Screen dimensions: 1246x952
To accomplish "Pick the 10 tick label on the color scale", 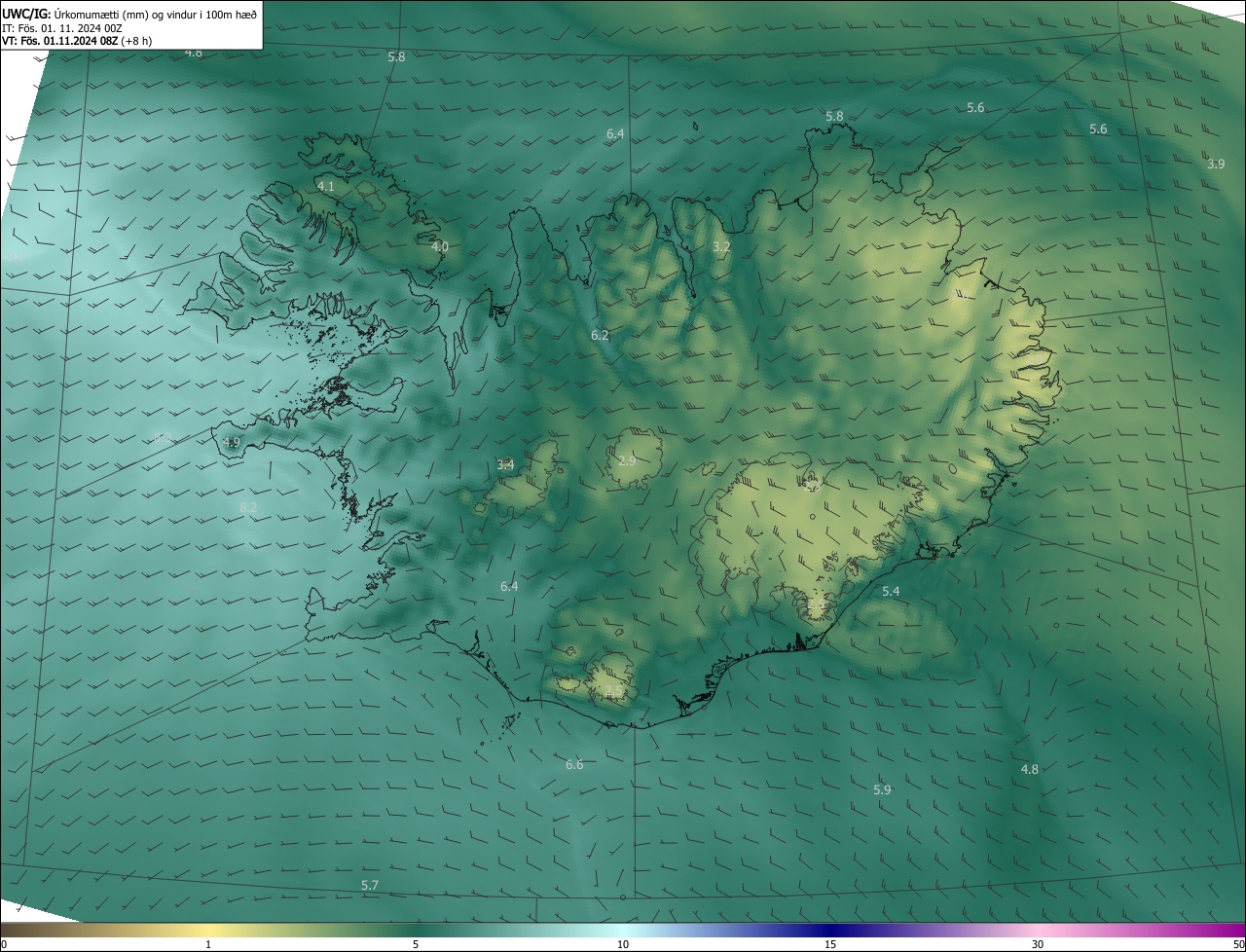I will coord(623,944).
